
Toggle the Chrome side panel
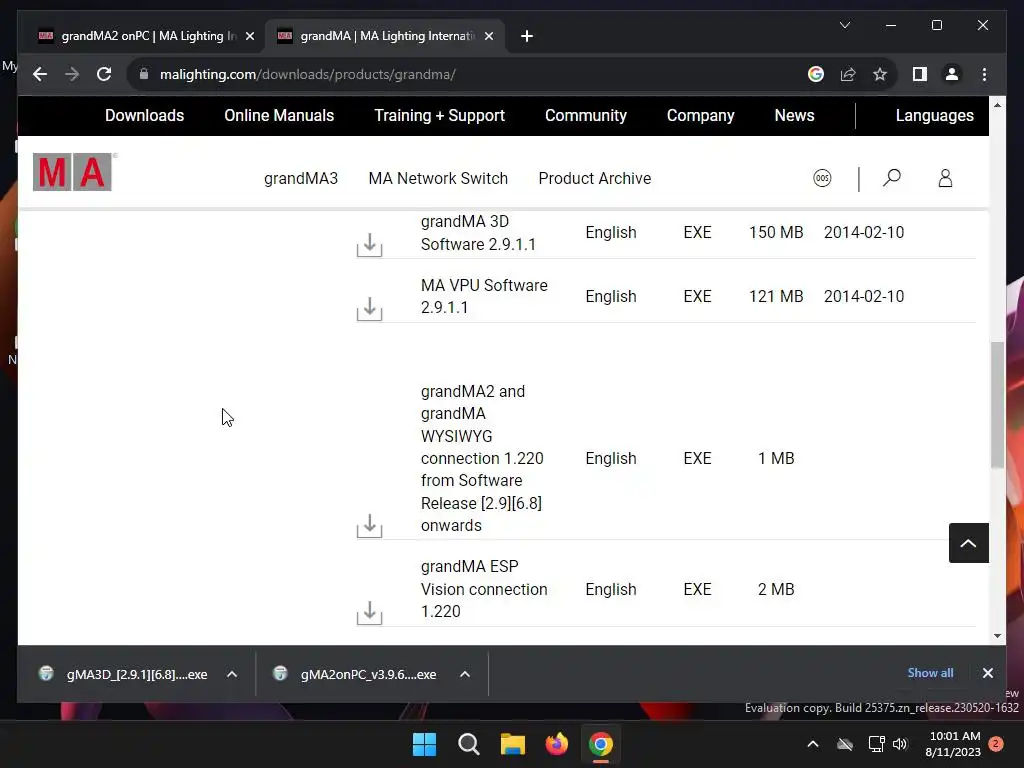point(920,74)
